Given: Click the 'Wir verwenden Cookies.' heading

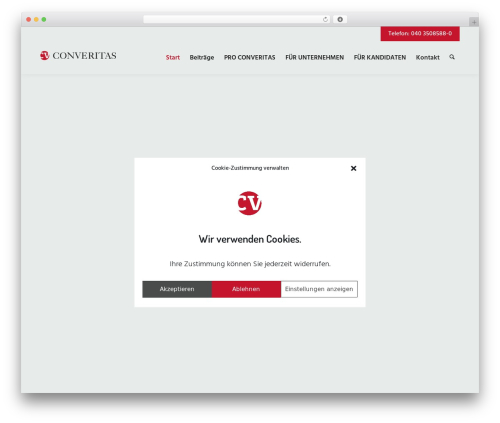Looking at the screenshot, I should click(250, 239).
